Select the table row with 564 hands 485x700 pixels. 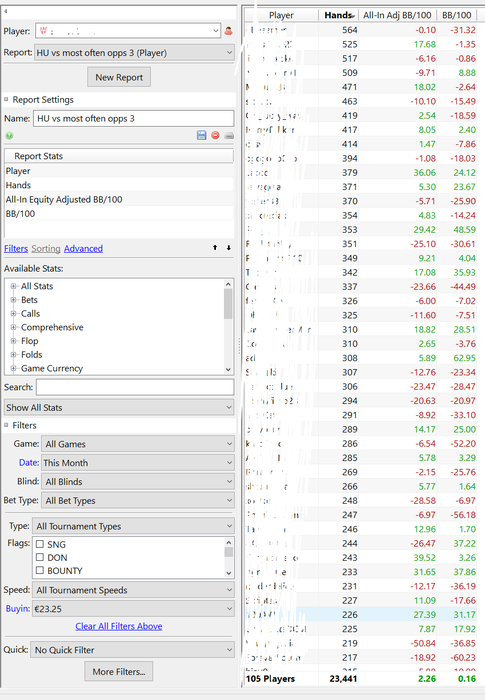click(361, 30)
